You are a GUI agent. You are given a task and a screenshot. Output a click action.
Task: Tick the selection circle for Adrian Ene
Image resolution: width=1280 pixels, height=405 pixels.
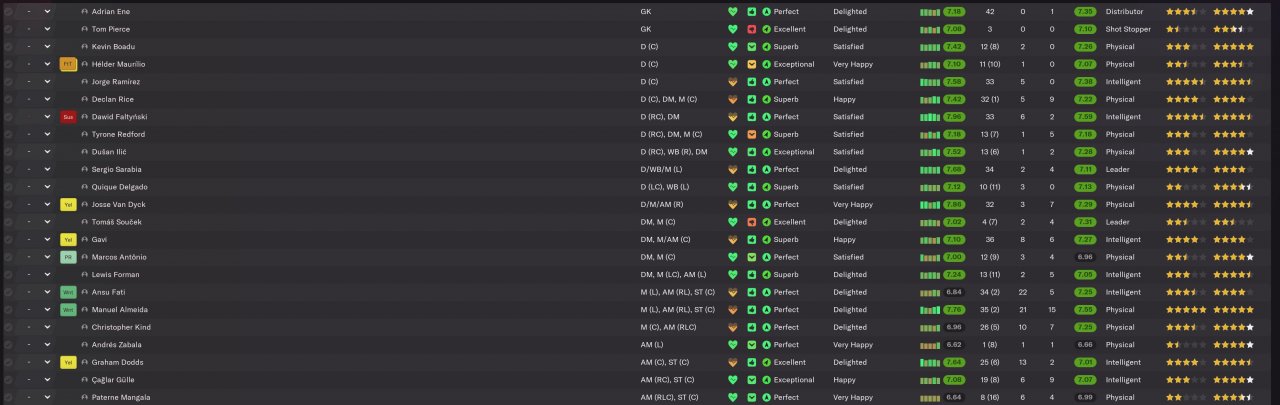(x=8, y=11)
